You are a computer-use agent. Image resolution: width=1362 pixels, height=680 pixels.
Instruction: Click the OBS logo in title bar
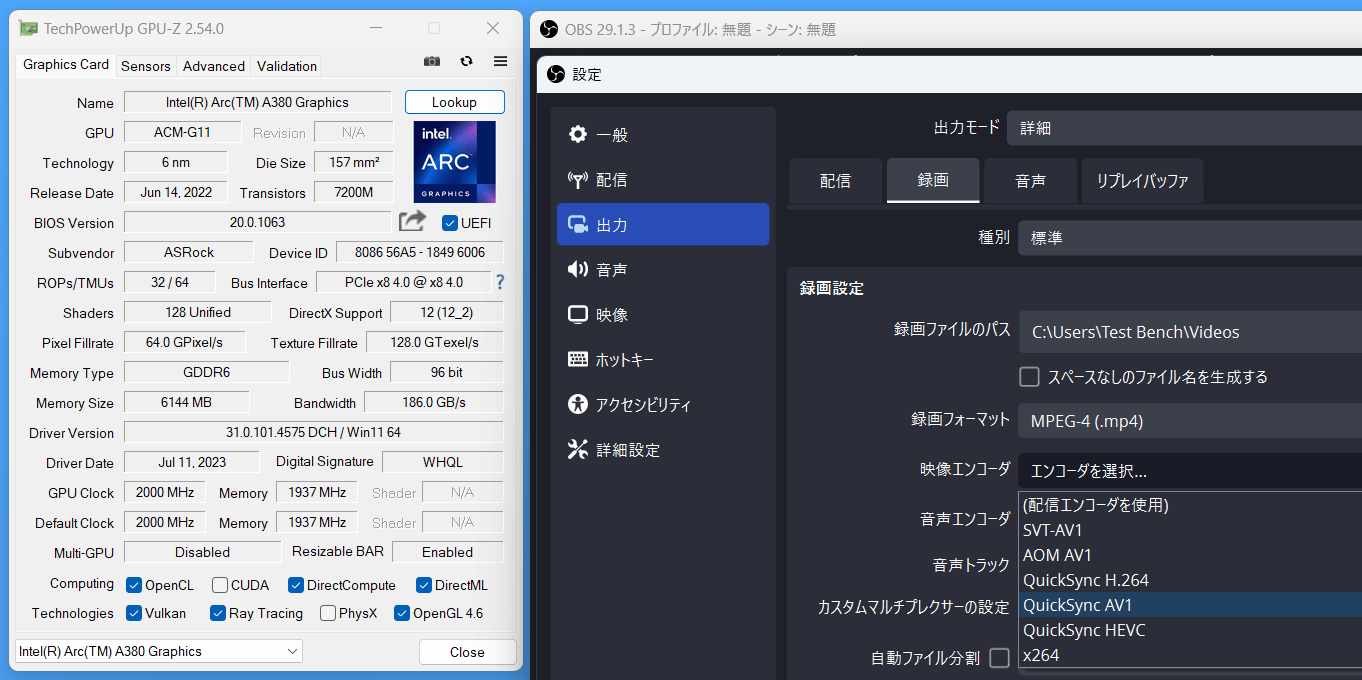[x=548, y=29]
